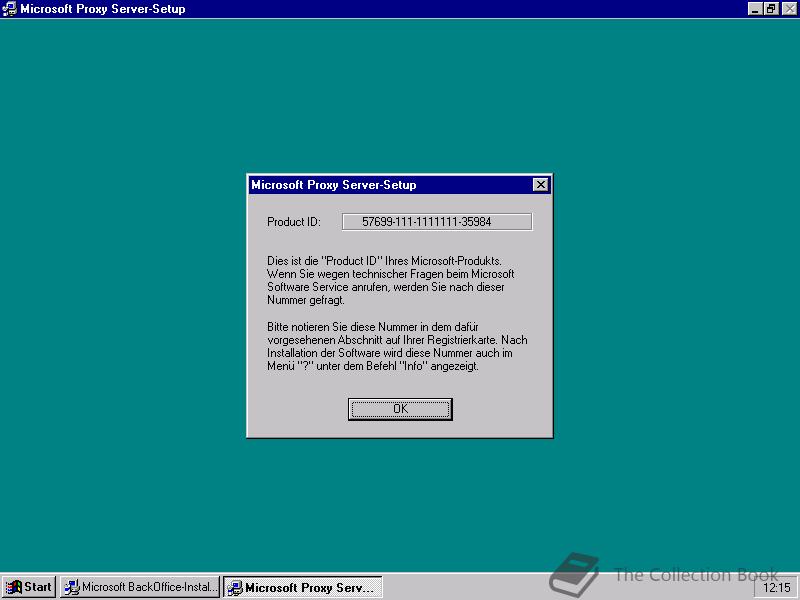Select the Microsoft Proxy Serv... taskbar button

click(x=303, y=587)
